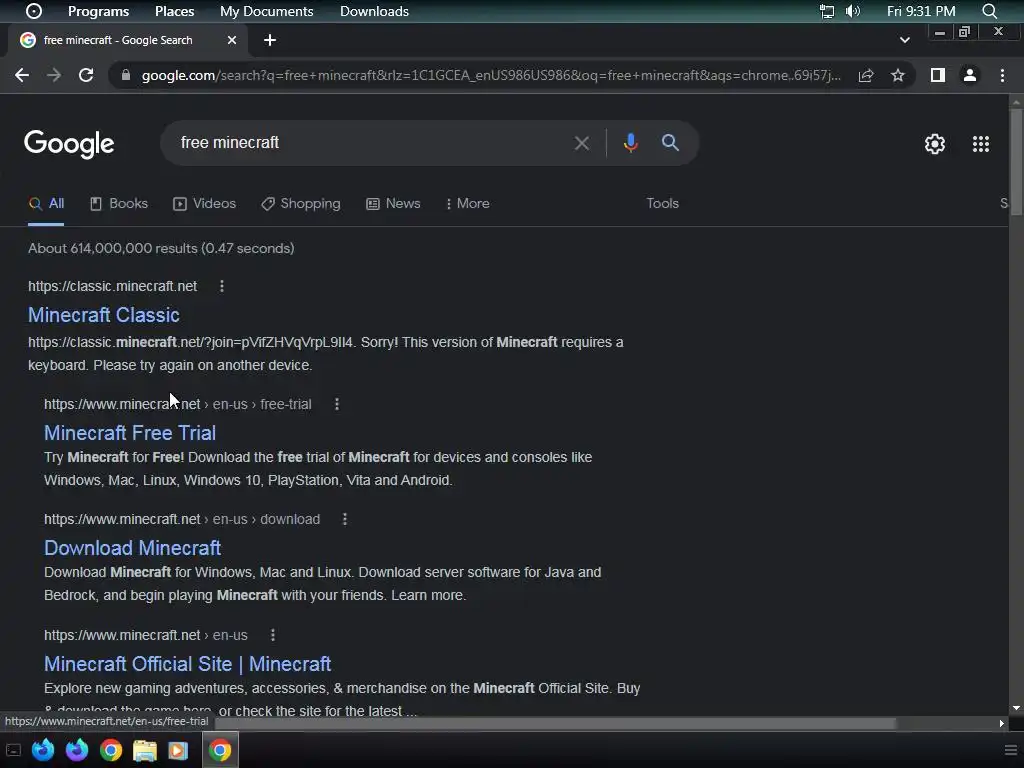This screenshot has width=1024, height=768.
Task: Switch to Shopping results
Action: (x=300, y=203)
